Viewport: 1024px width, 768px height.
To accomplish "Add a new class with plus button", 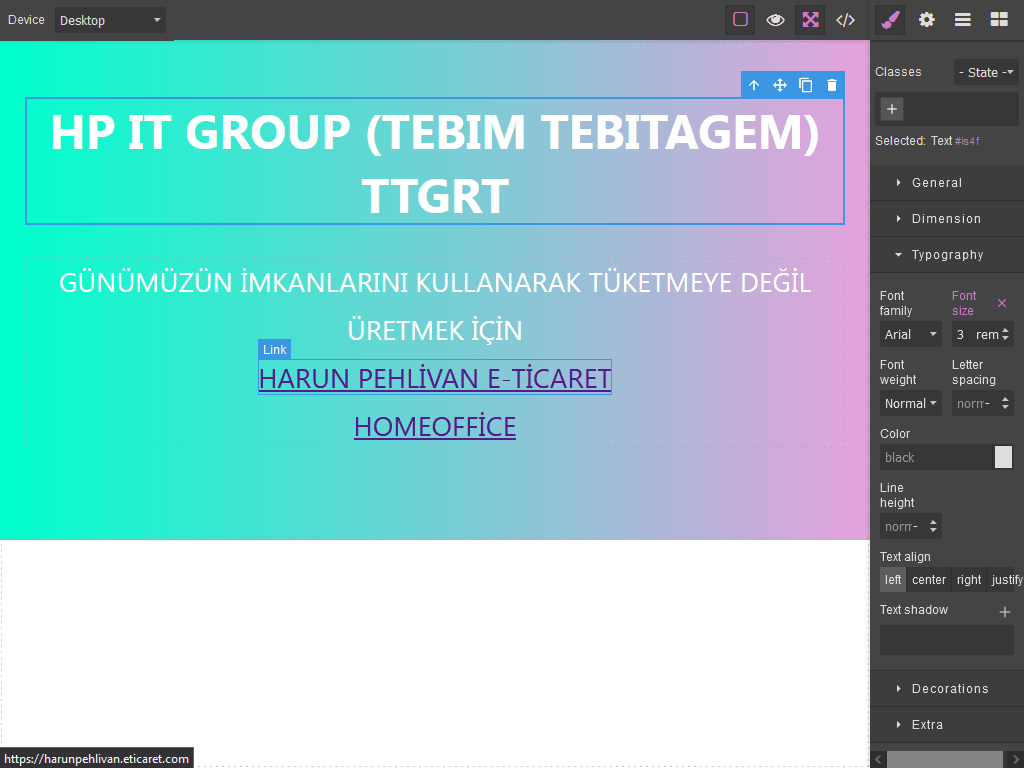I will [891, 109].
